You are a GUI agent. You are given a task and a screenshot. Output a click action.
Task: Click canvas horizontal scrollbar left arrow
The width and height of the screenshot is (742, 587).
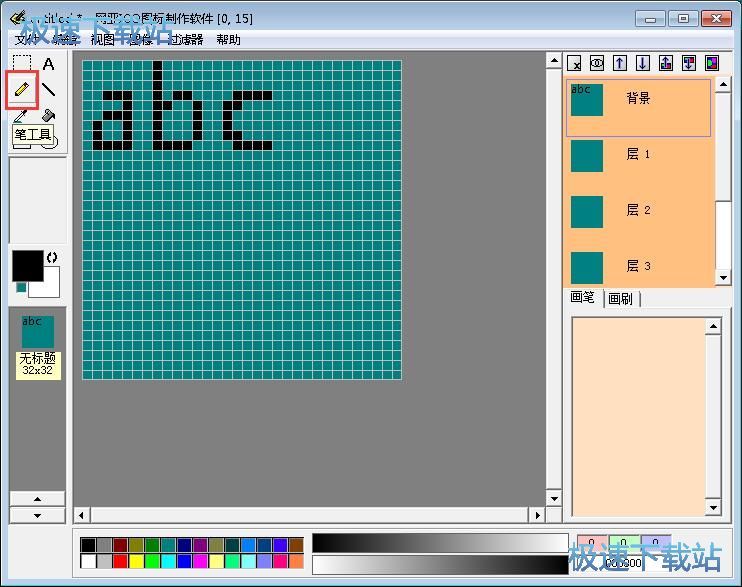[x=81, y=515]
